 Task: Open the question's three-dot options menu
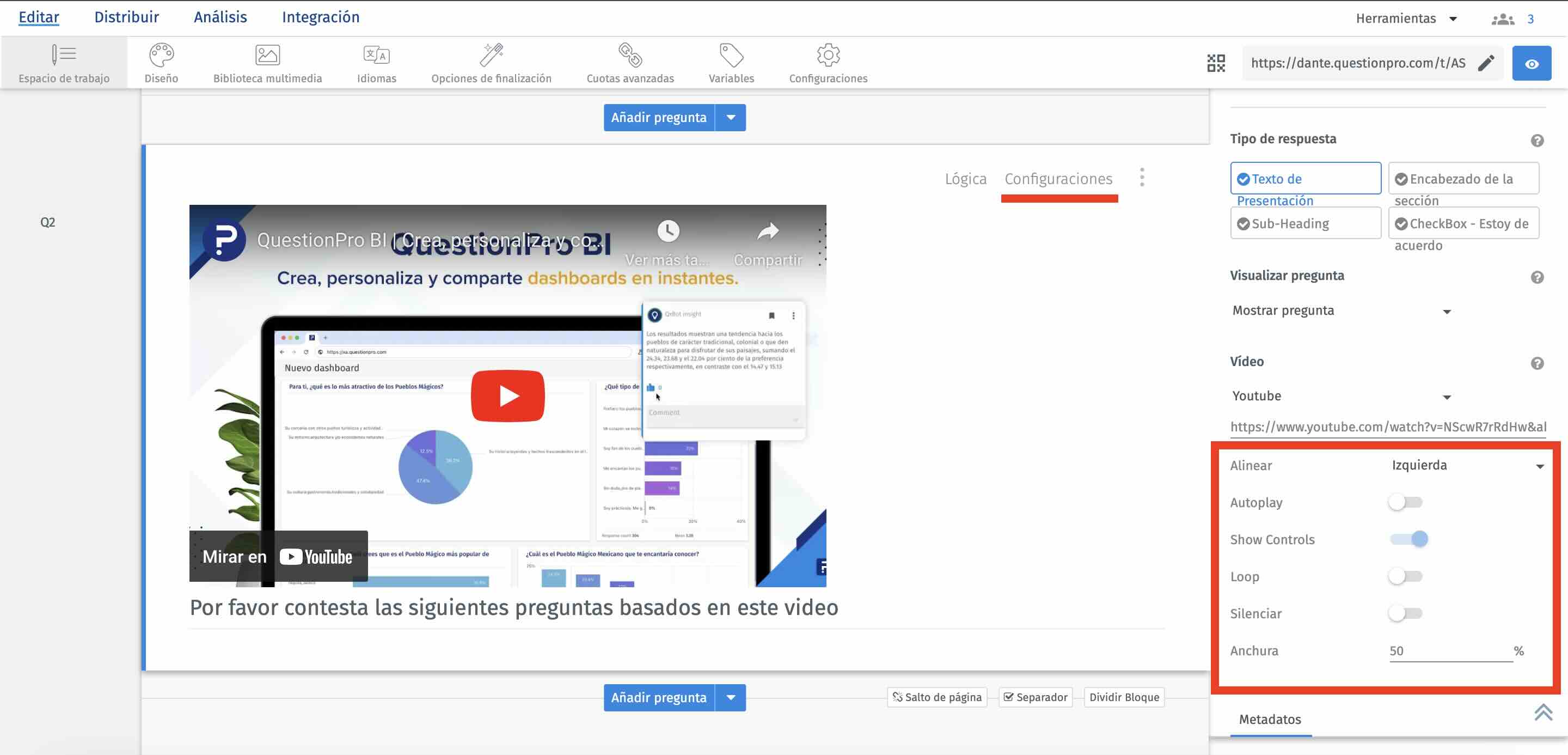pos(1142,177)
